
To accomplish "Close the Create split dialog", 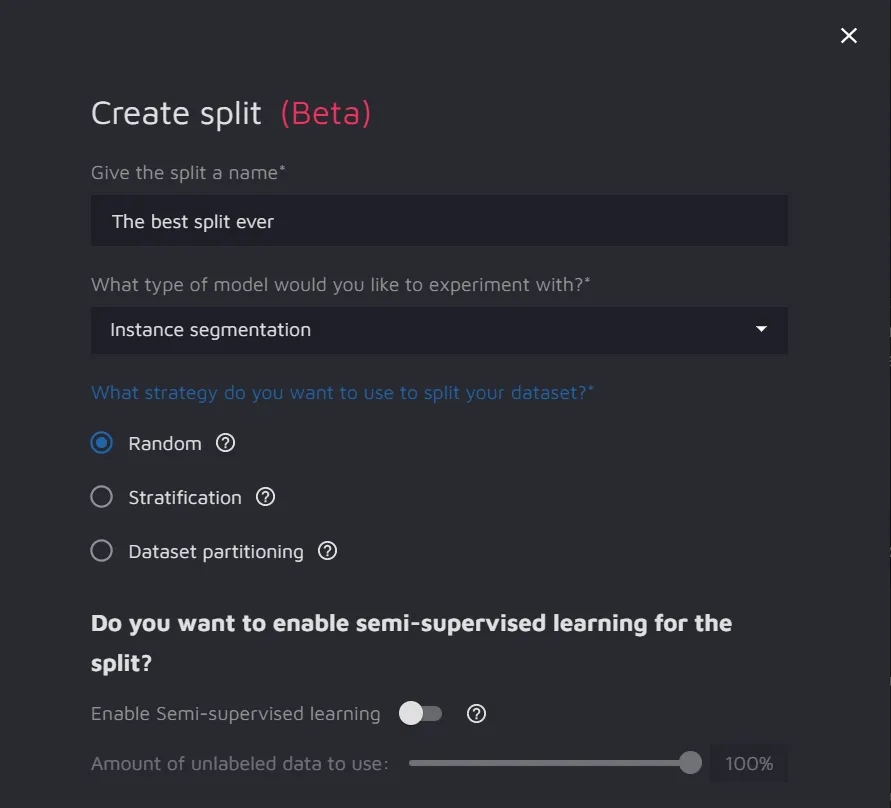I will 849,36.
